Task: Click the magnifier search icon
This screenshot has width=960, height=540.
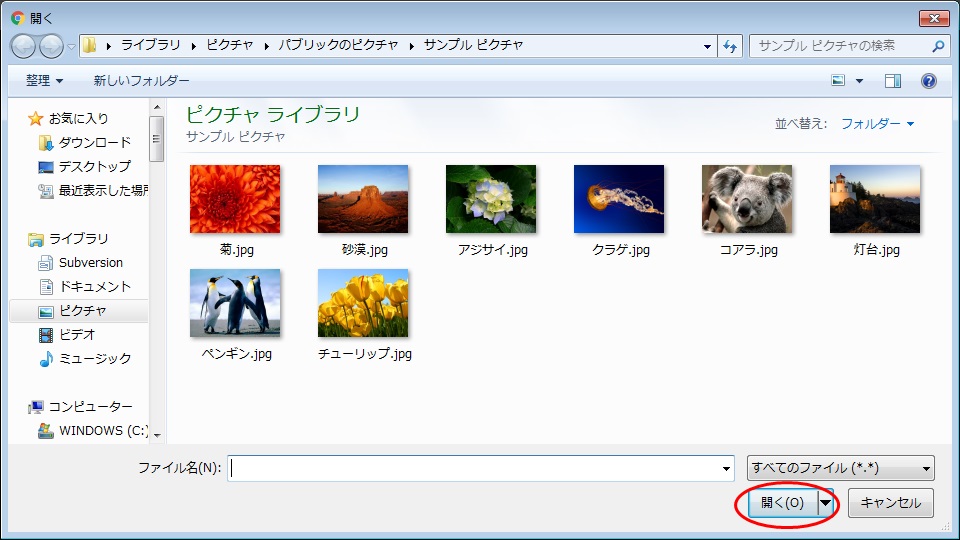Action: [x=938, y=46]
